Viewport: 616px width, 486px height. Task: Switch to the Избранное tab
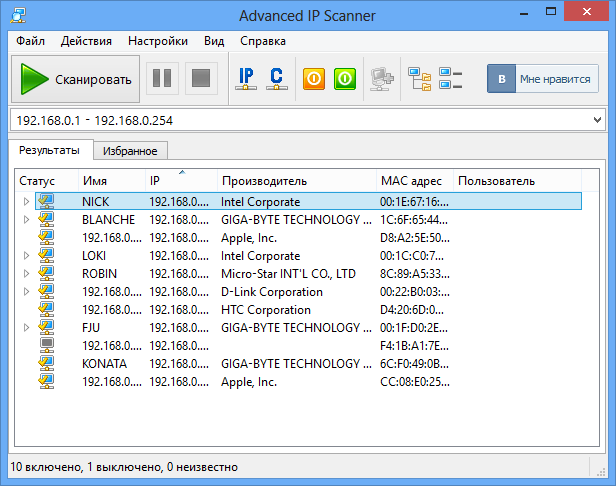(130, 151)
